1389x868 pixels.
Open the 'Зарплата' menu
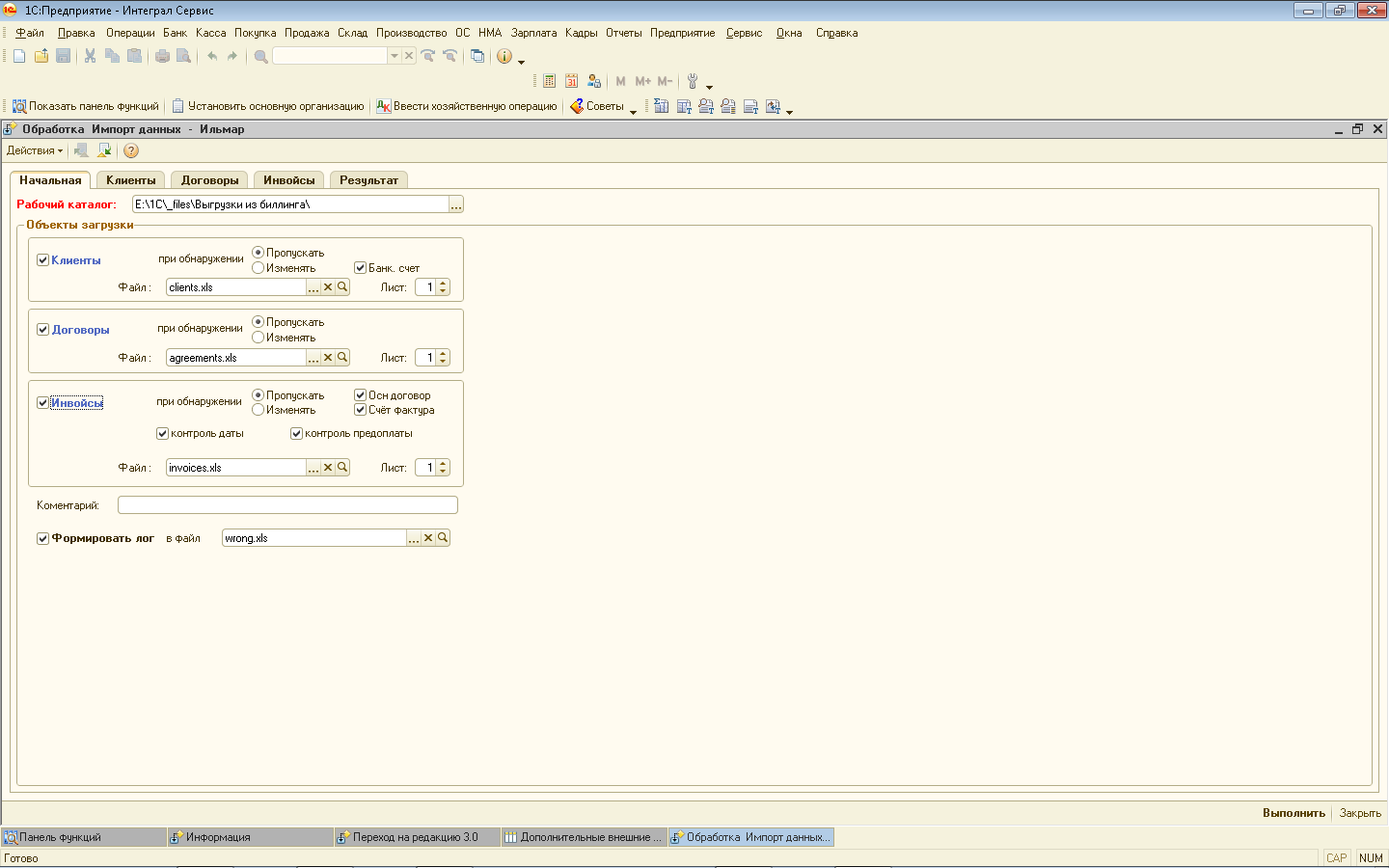[x=533, y=33]
